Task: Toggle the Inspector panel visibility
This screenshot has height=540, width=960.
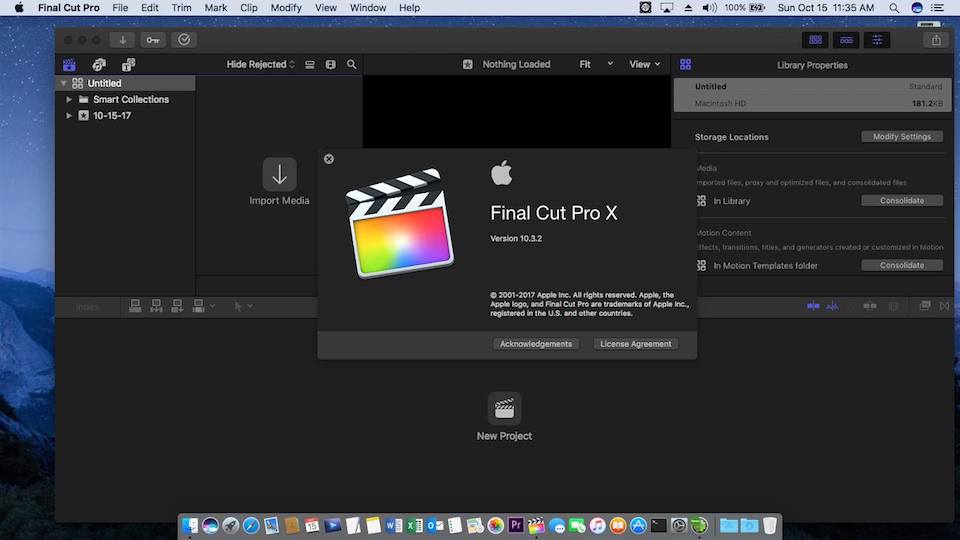Action: pos(877,40)
